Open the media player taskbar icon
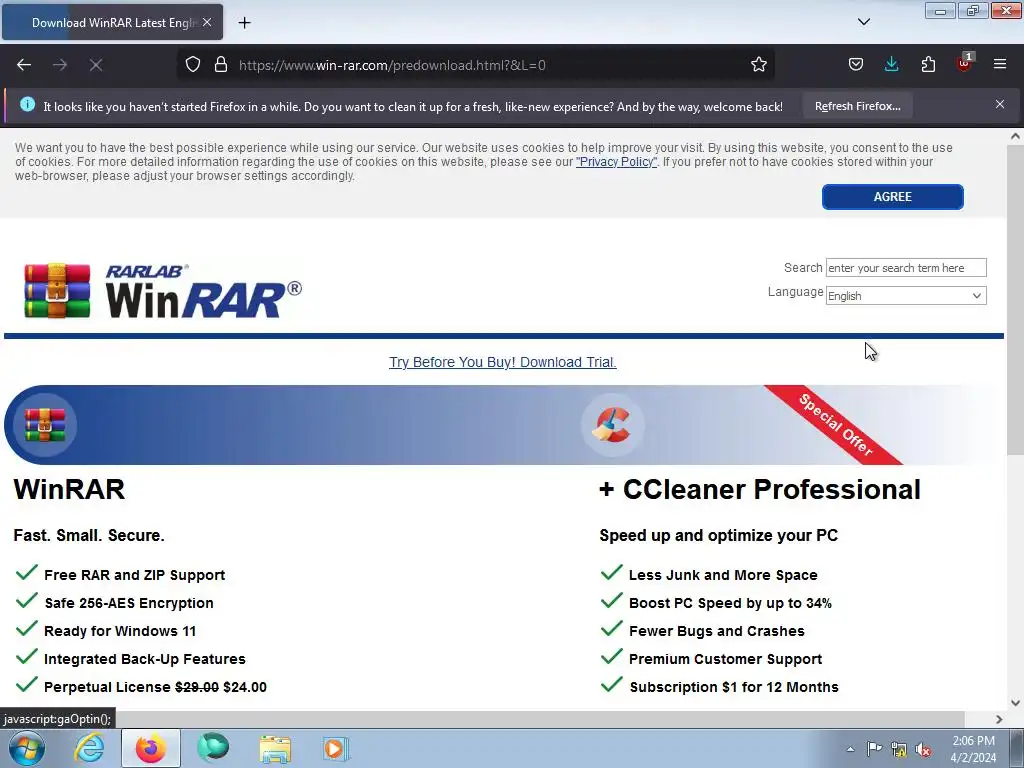 coord(336,748)
